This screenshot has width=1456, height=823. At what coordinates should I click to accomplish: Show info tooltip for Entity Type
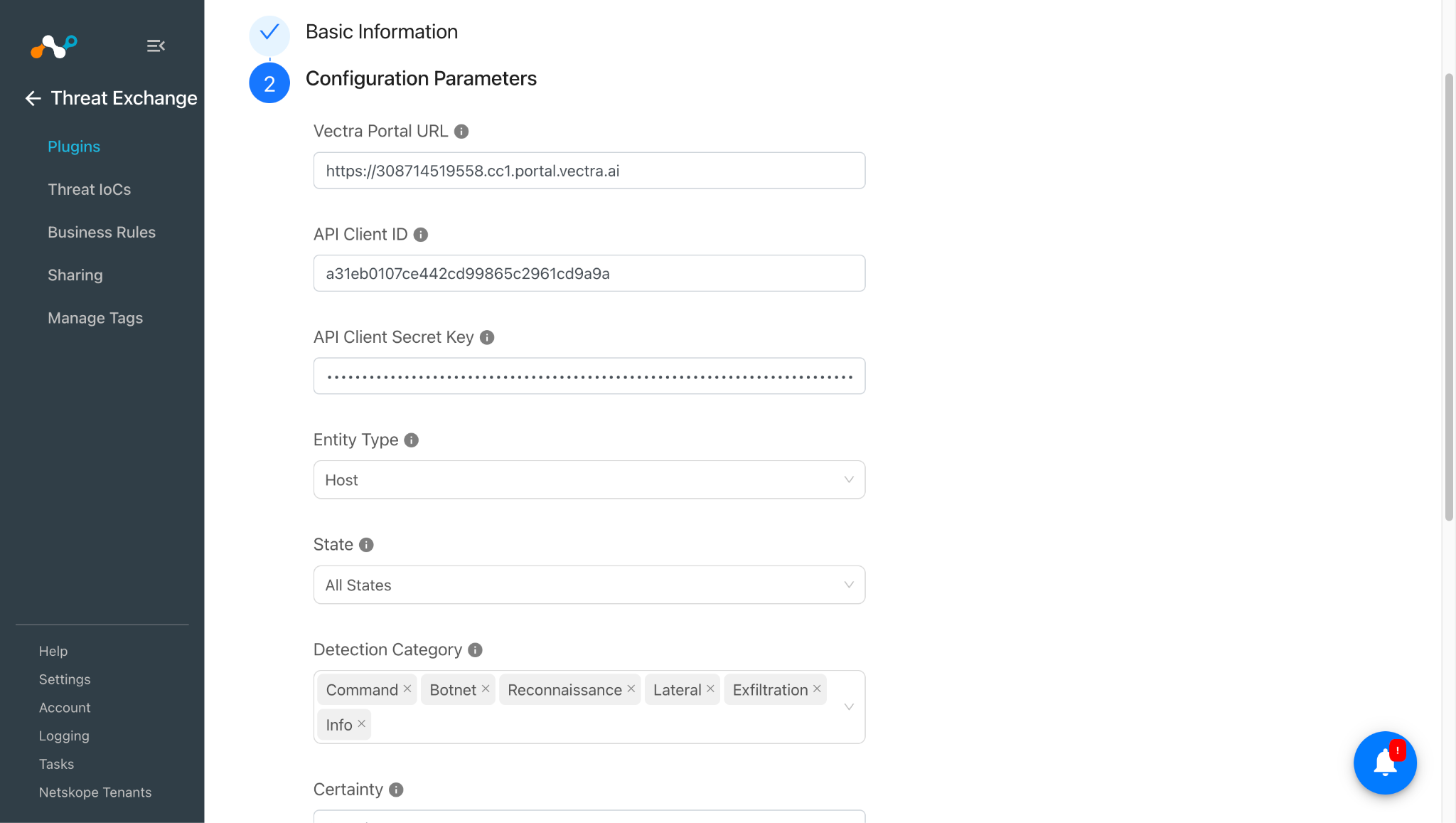(412, 440)
